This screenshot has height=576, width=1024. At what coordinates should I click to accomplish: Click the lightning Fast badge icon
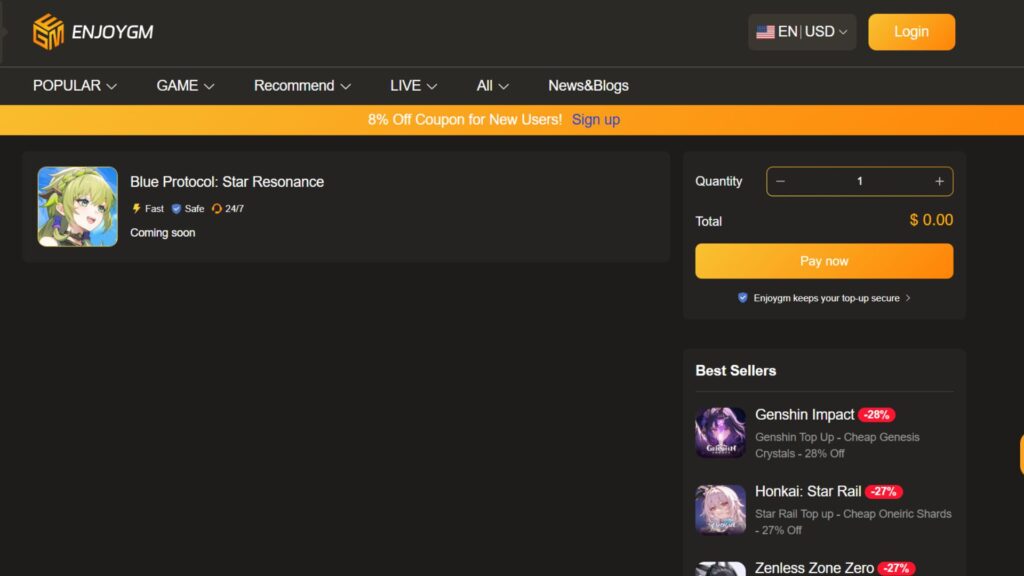click(x=137, y=209)
